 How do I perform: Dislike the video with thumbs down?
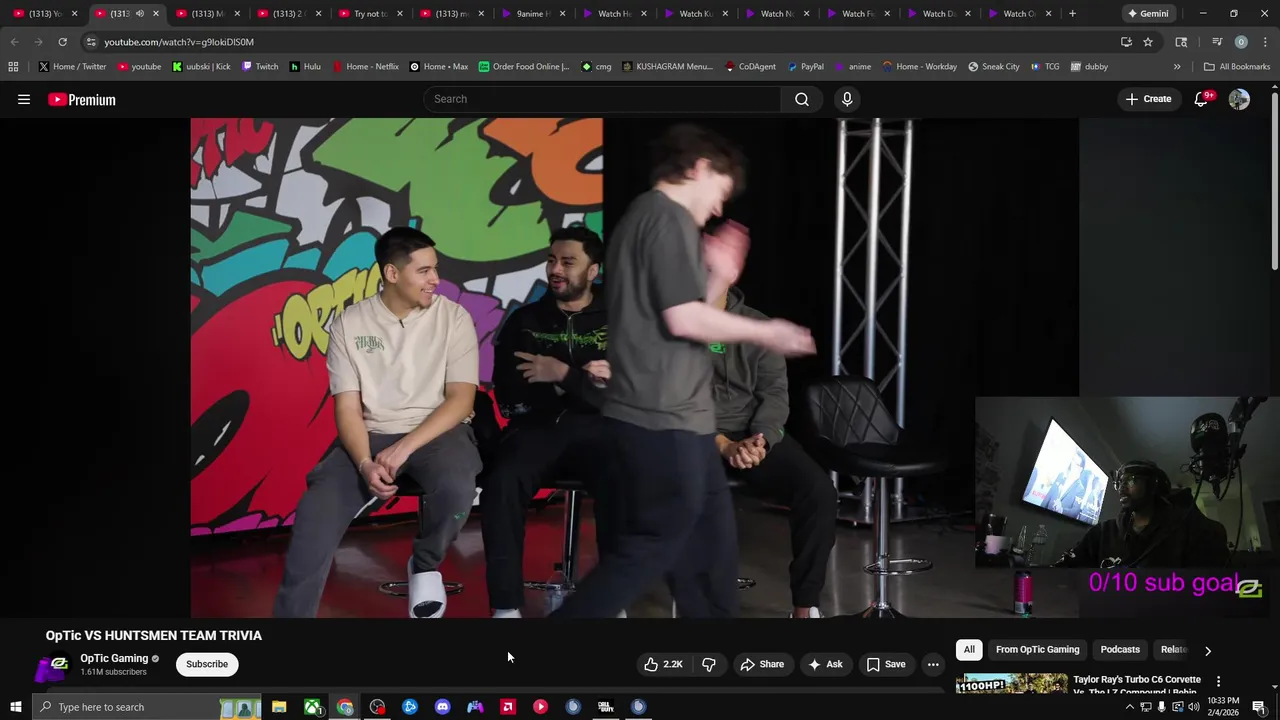[x=709, y=664]
